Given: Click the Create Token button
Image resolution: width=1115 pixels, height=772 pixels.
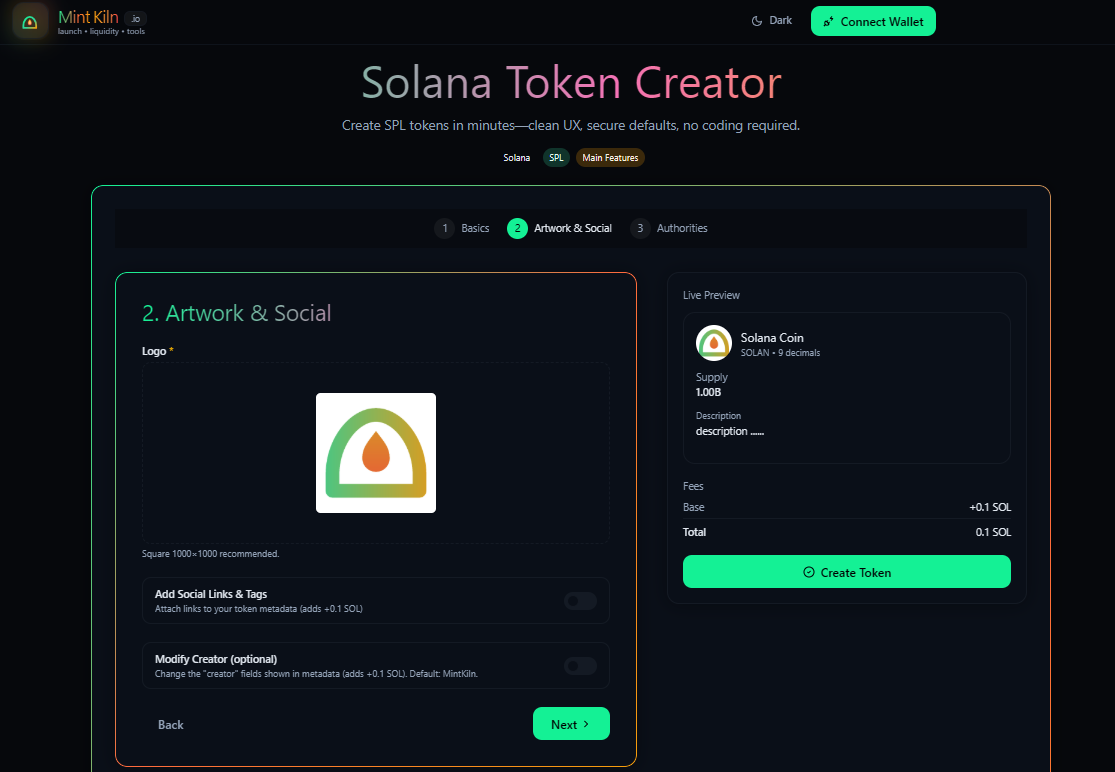Looking at the screenshot, I should (x=846, y=572).
